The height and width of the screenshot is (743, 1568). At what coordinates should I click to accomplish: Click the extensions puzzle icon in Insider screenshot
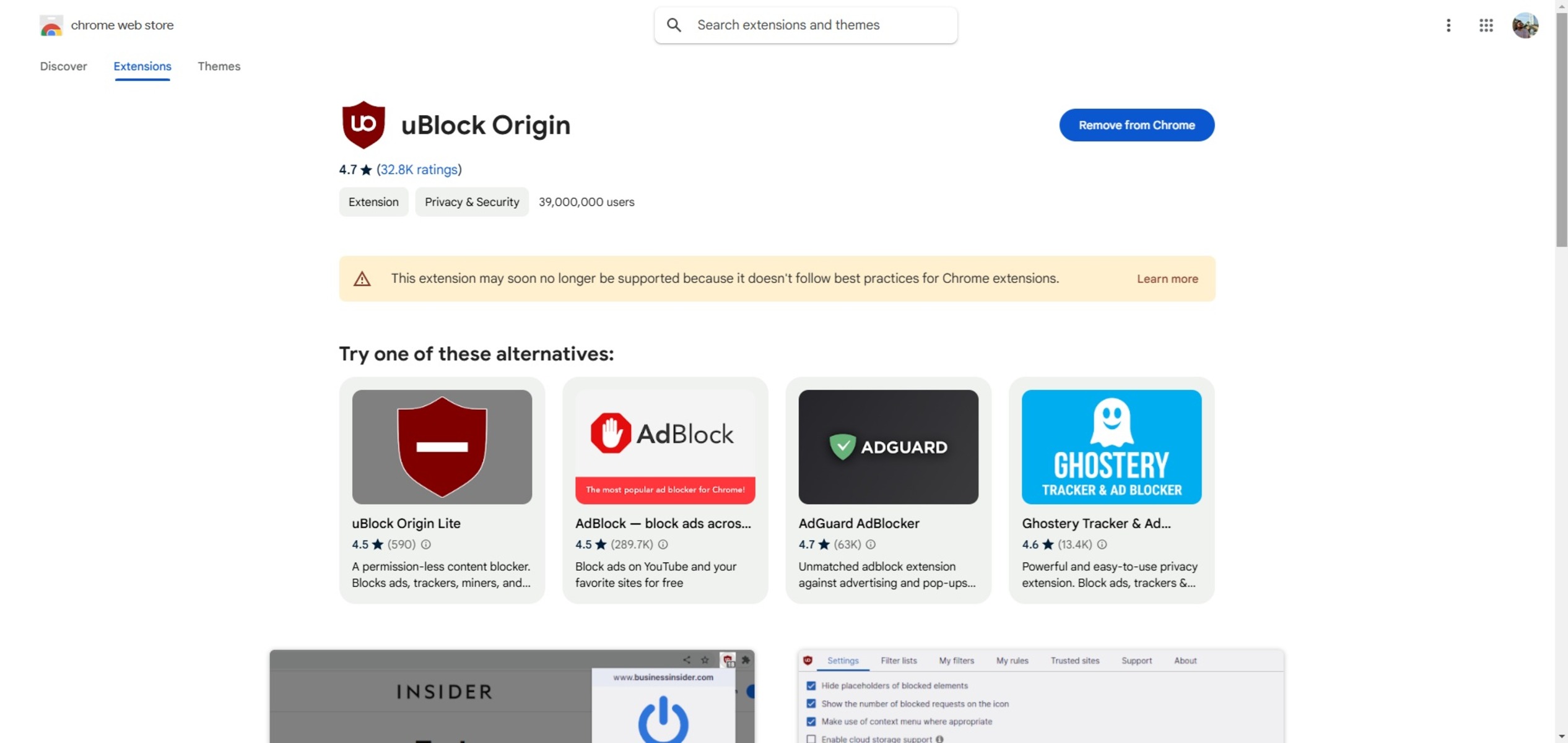point(746,659)
